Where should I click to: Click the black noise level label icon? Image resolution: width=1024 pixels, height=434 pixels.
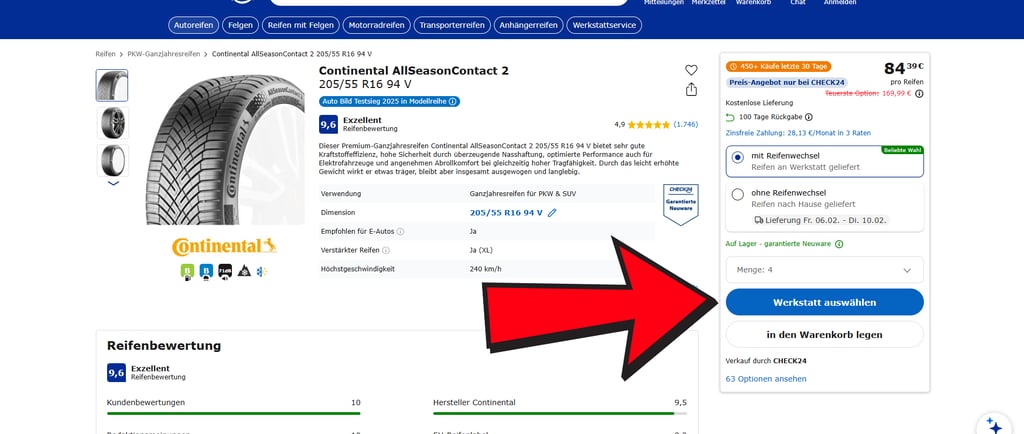[225, 271]
